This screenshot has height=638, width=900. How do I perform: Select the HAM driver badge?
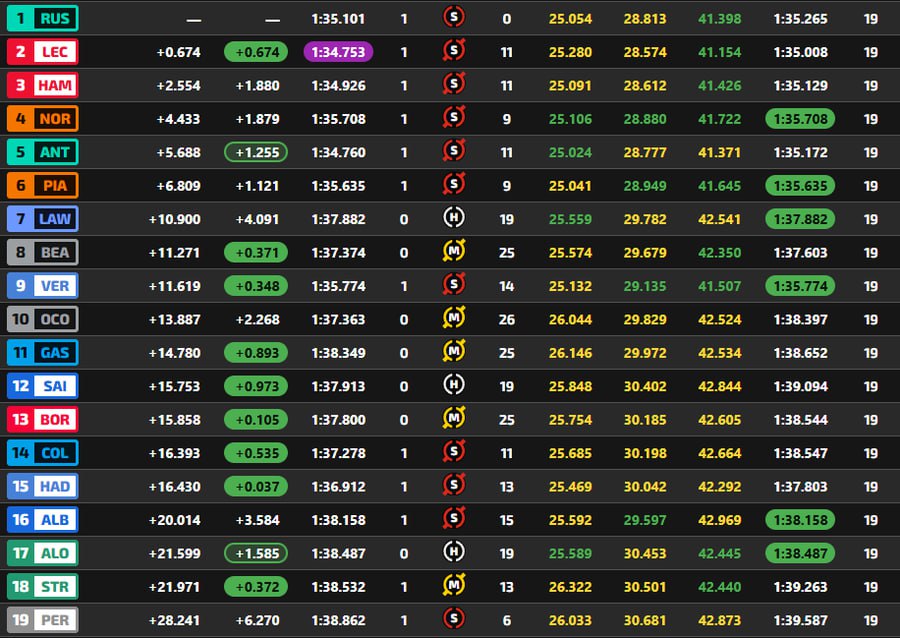[x=42, y=85]
